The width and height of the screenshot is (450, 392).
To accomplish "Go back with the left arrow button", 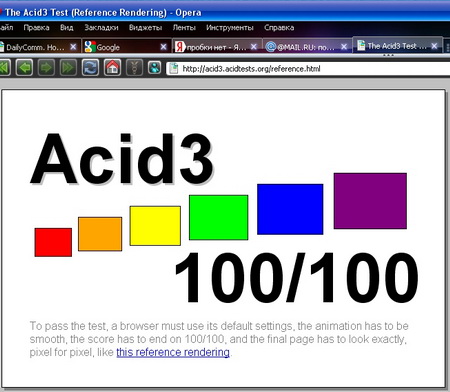I will (x=24, y=68).
